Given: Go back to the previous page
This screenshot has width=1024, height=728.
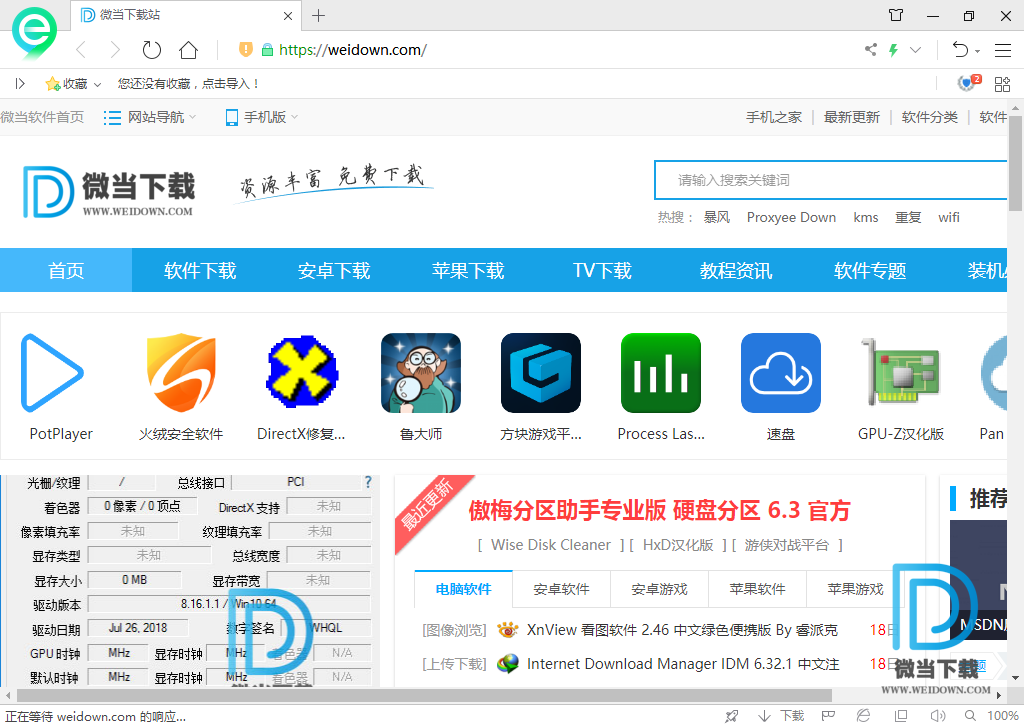Looking at the screenshot, I should point(82,50).
